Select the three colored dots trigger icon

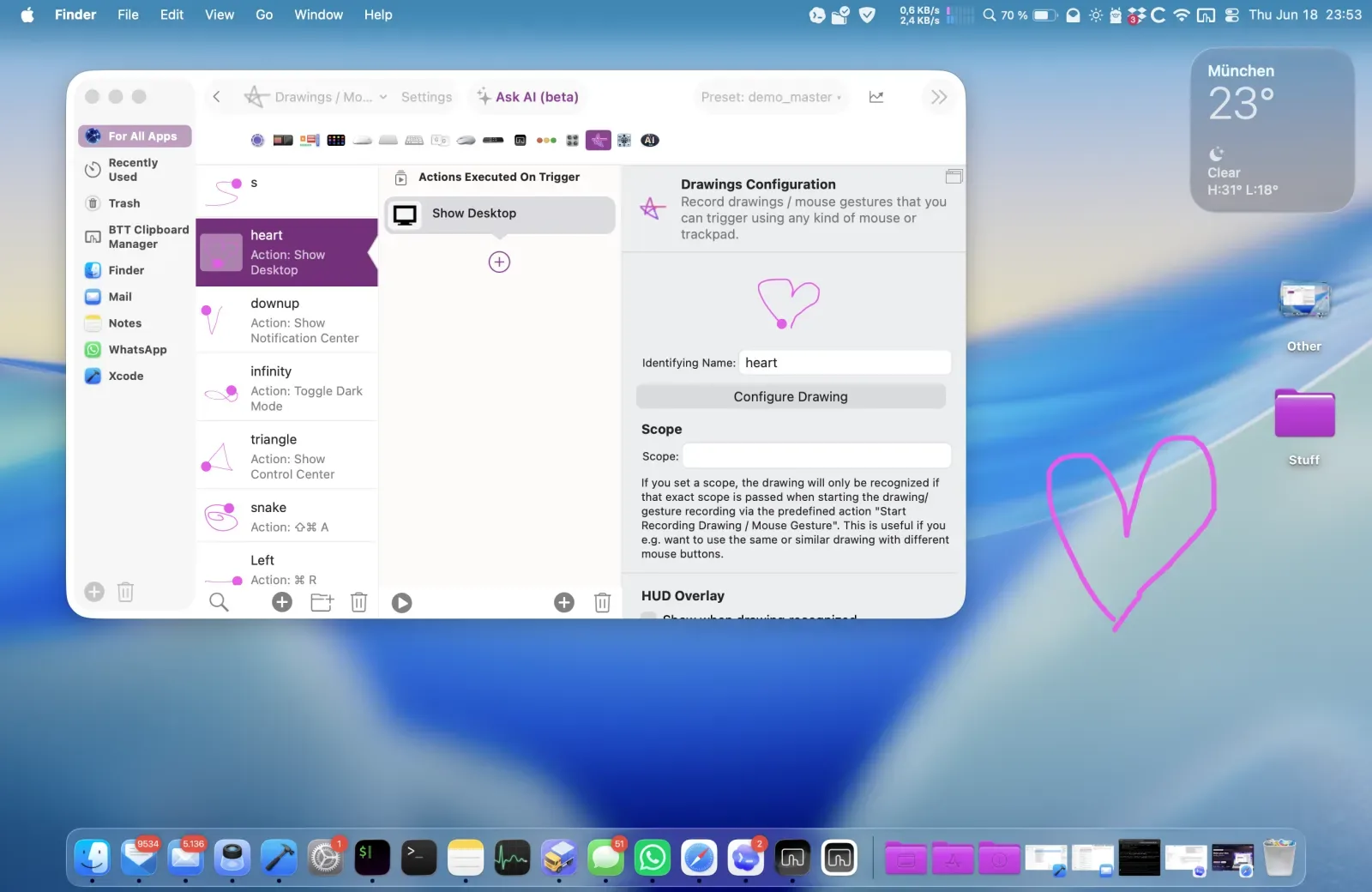coord(546,140)
